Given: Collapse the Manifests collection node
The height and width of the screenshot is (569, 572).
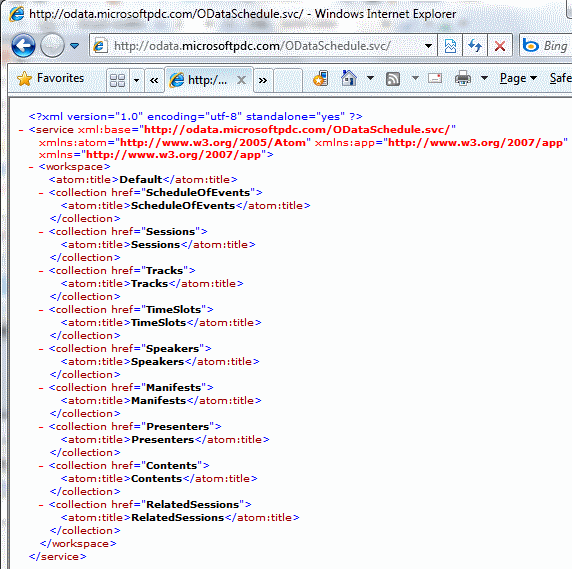Looking at the screenshot, I should (41, 388).
